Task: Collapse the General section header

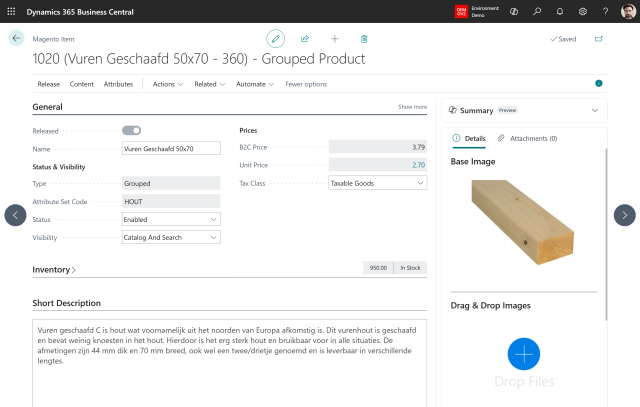Action: (x=47, y=107)
